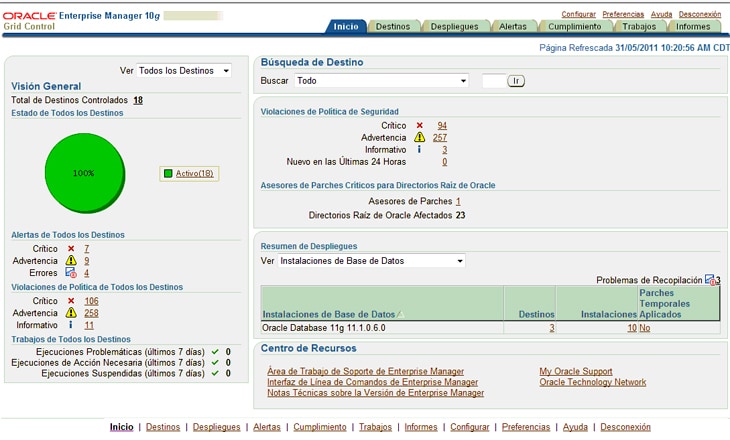Click the Errores alert icon
730x440 pixels.
click(71, 272)
